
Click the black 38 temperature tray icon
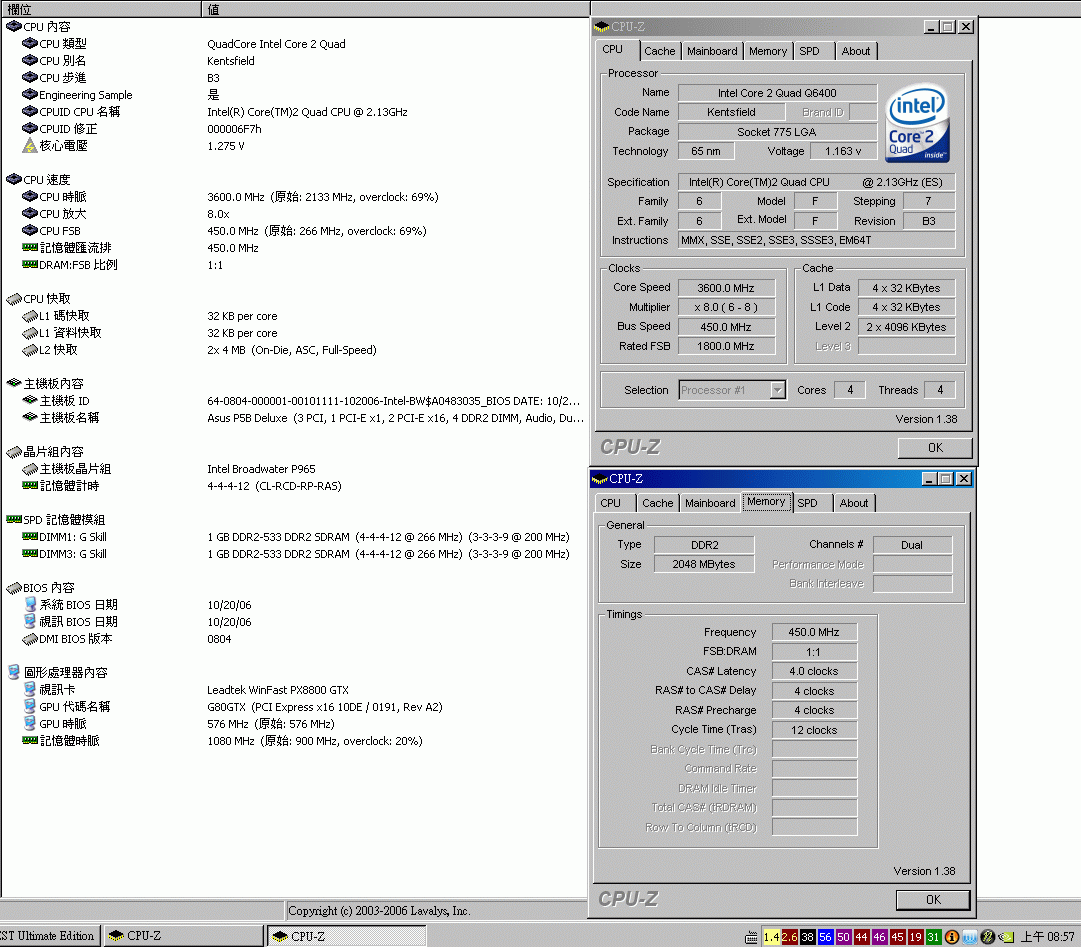point(807,937)
